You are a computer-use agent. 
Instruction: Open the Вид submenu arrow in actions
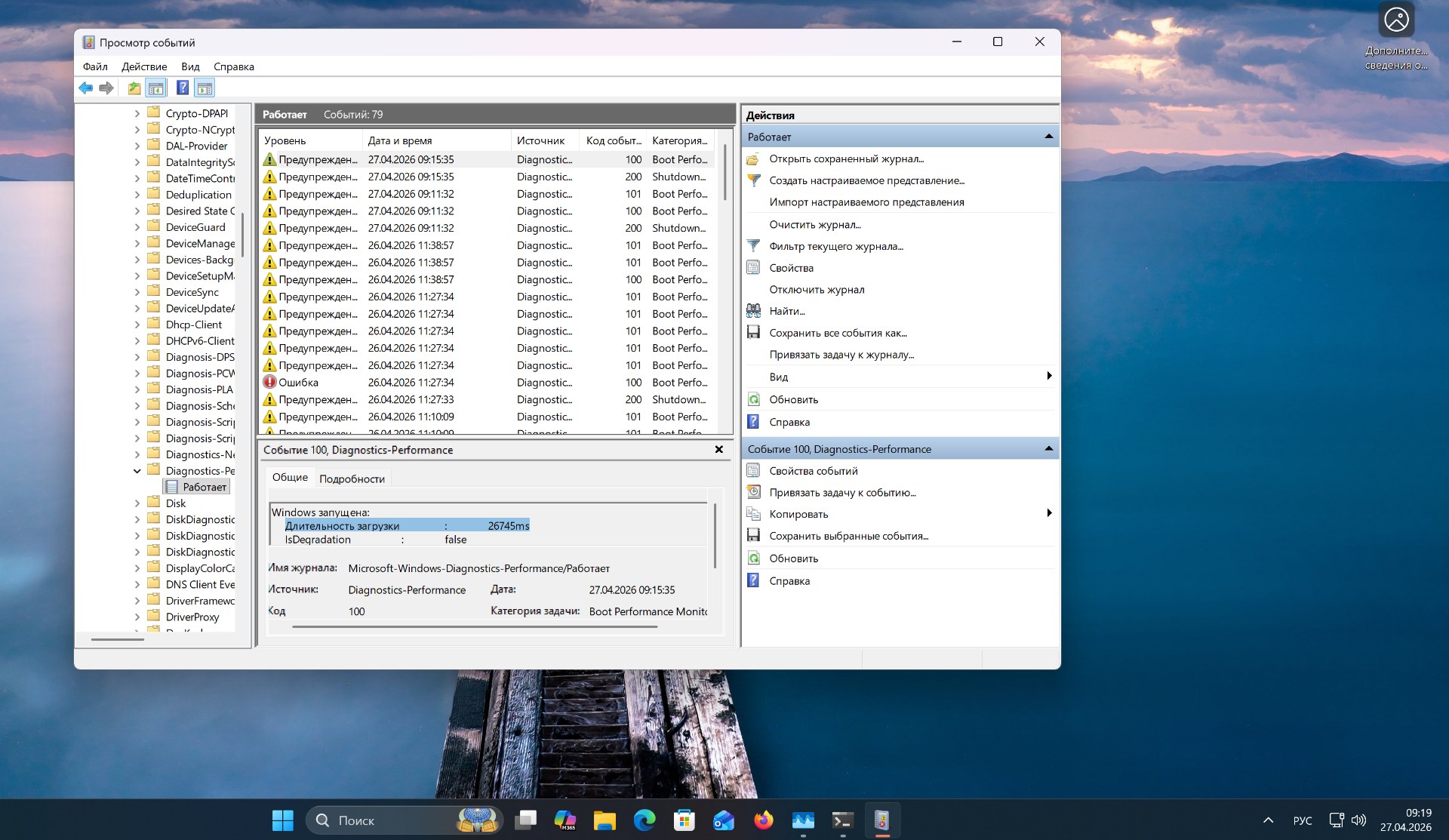tap(1049, 377)
